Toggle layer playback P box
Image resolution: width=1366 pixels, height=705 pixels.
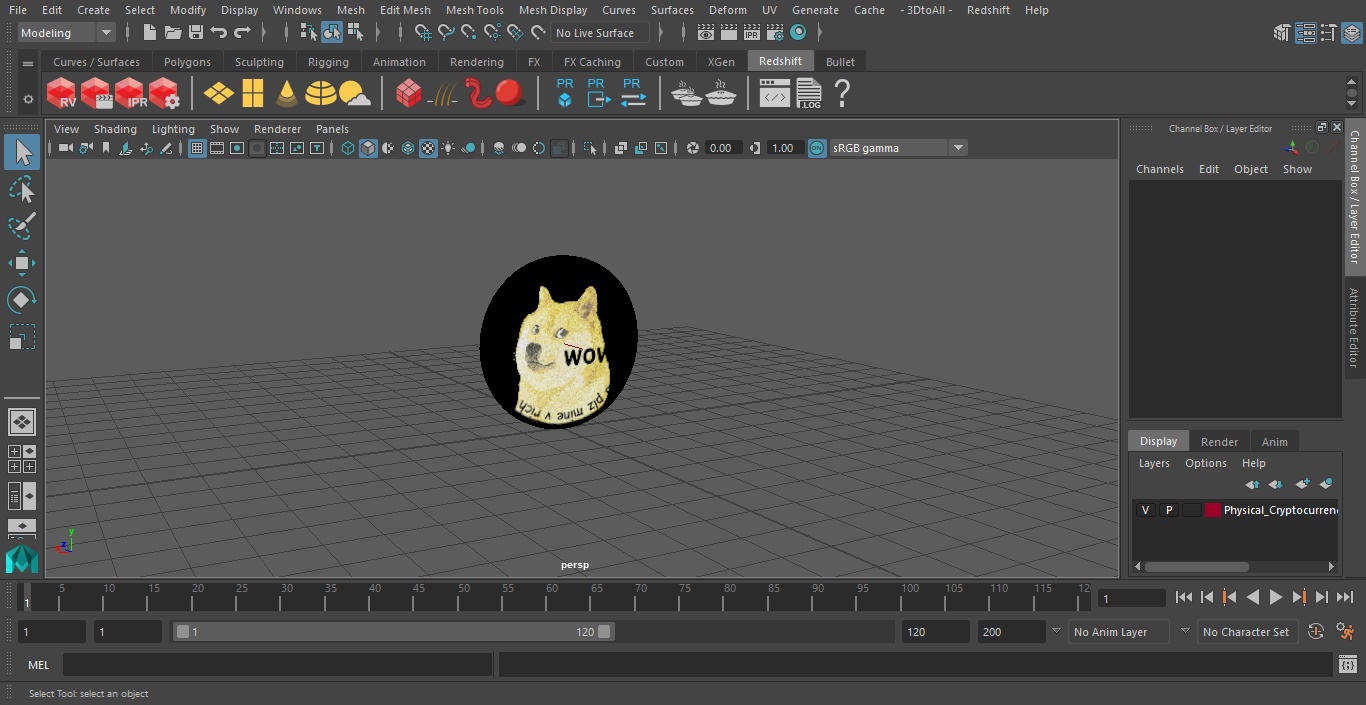point(1168,510)
